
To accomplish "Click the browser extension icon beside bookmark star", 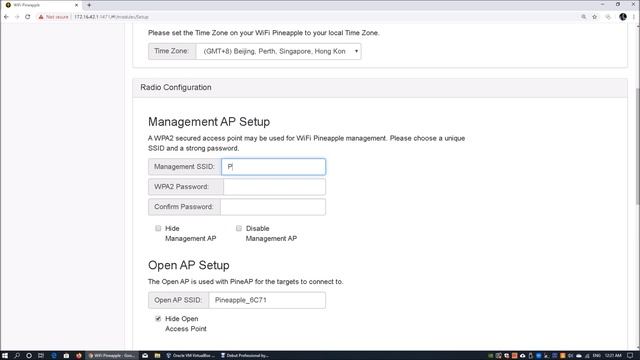I will [x=608, y=17].
